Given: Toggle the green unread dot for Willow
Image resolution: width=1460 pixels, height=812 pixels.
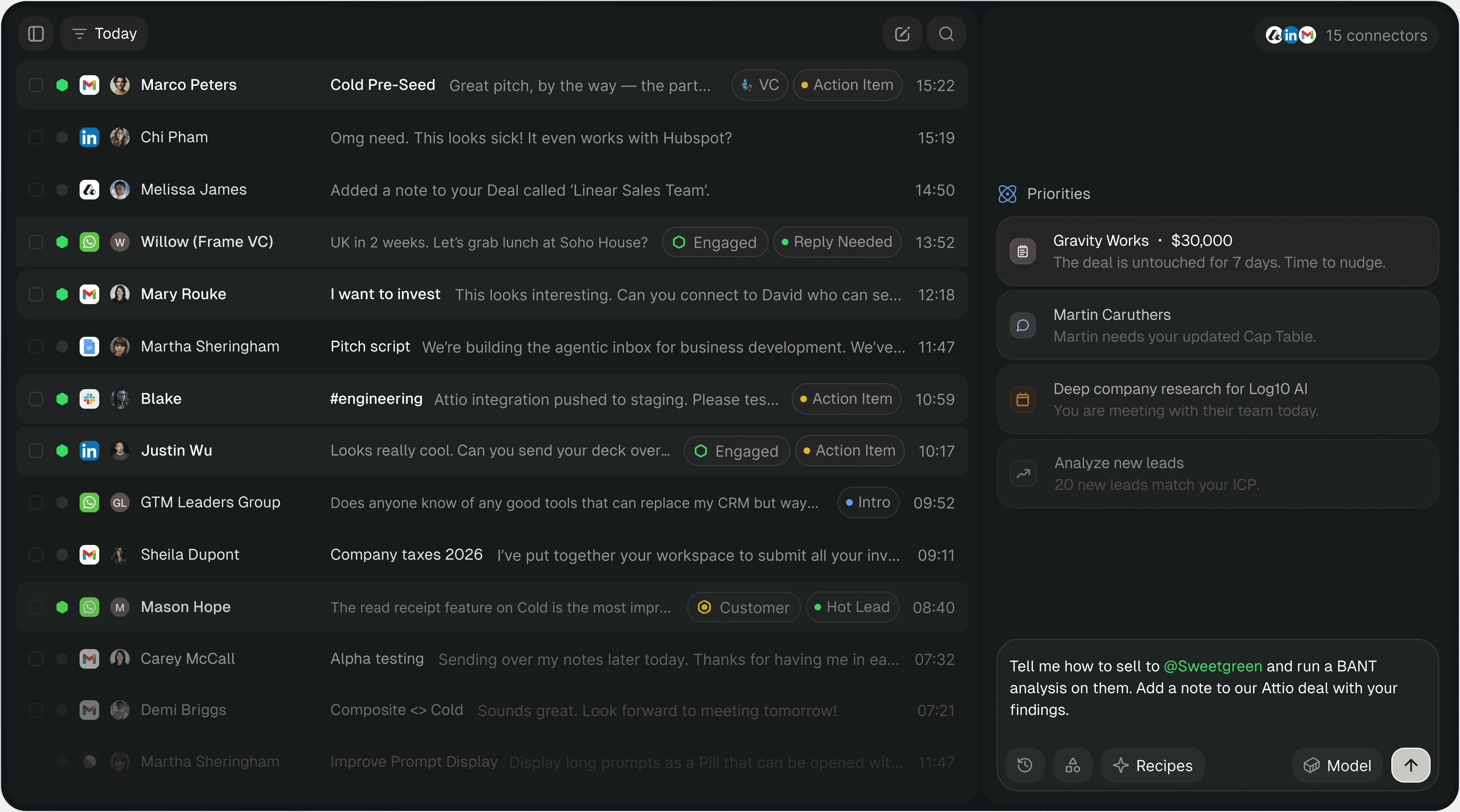Looking at the screenshot, I should (x=62, y=242).
